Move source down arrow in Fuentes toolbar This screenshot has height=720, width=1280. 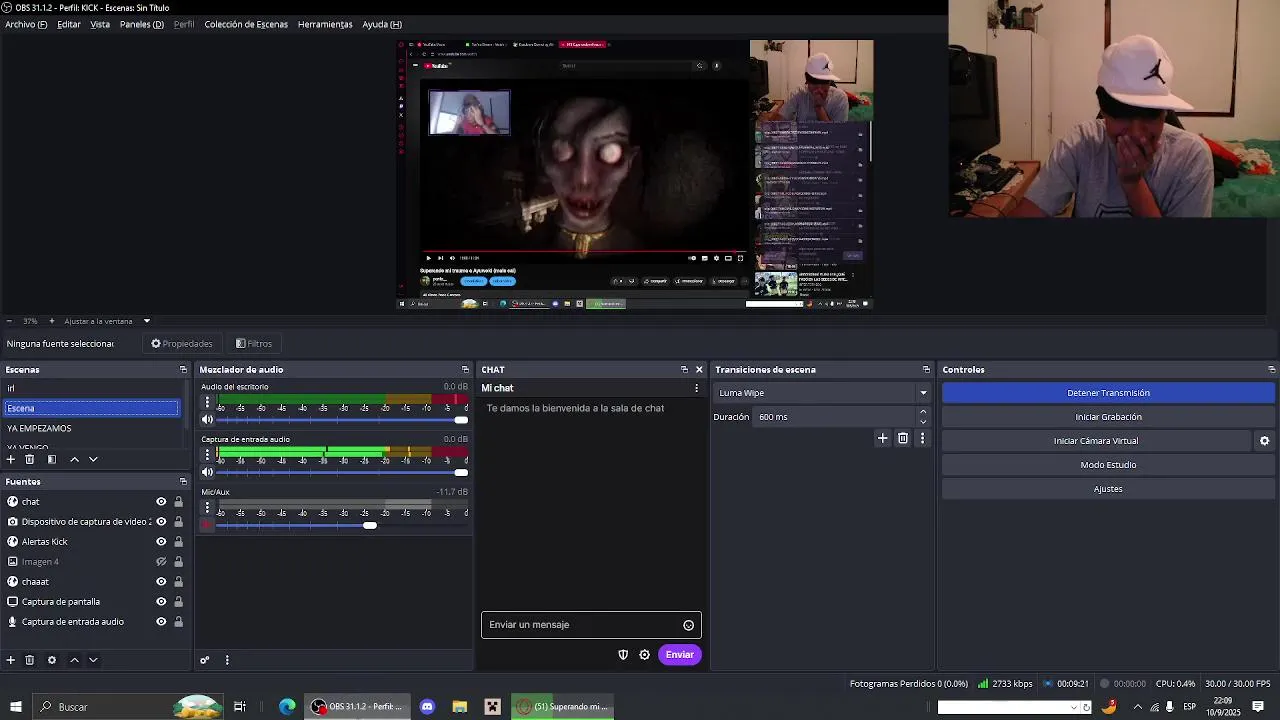(x=93, y=660)
